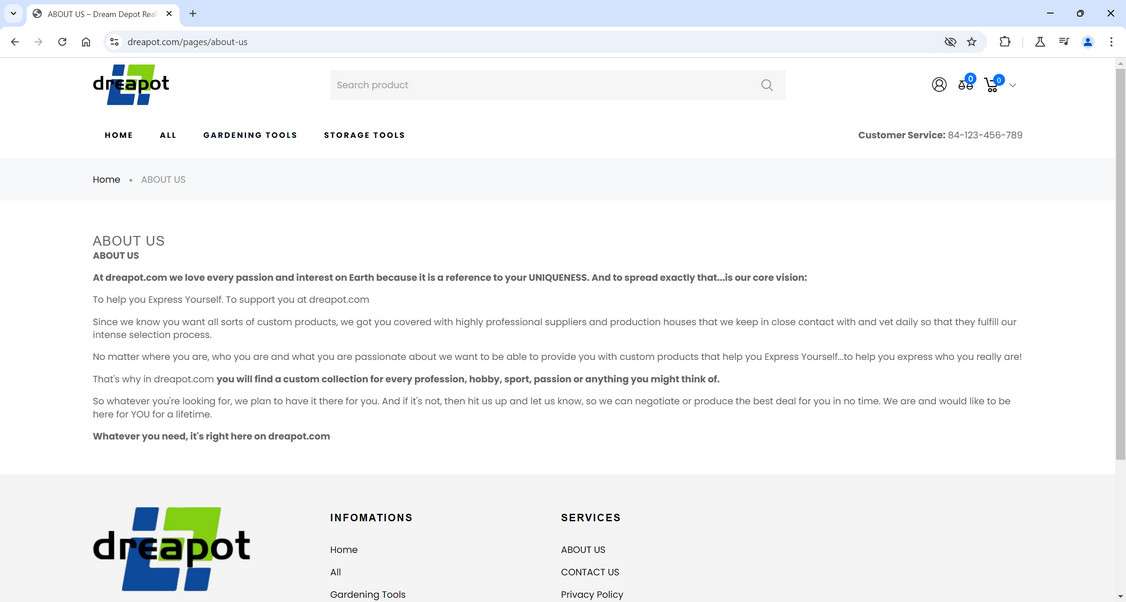This screenshot has height=602, width=1126.
Task: Select the STORAGE TOOLS menu item
Action: 364,134
